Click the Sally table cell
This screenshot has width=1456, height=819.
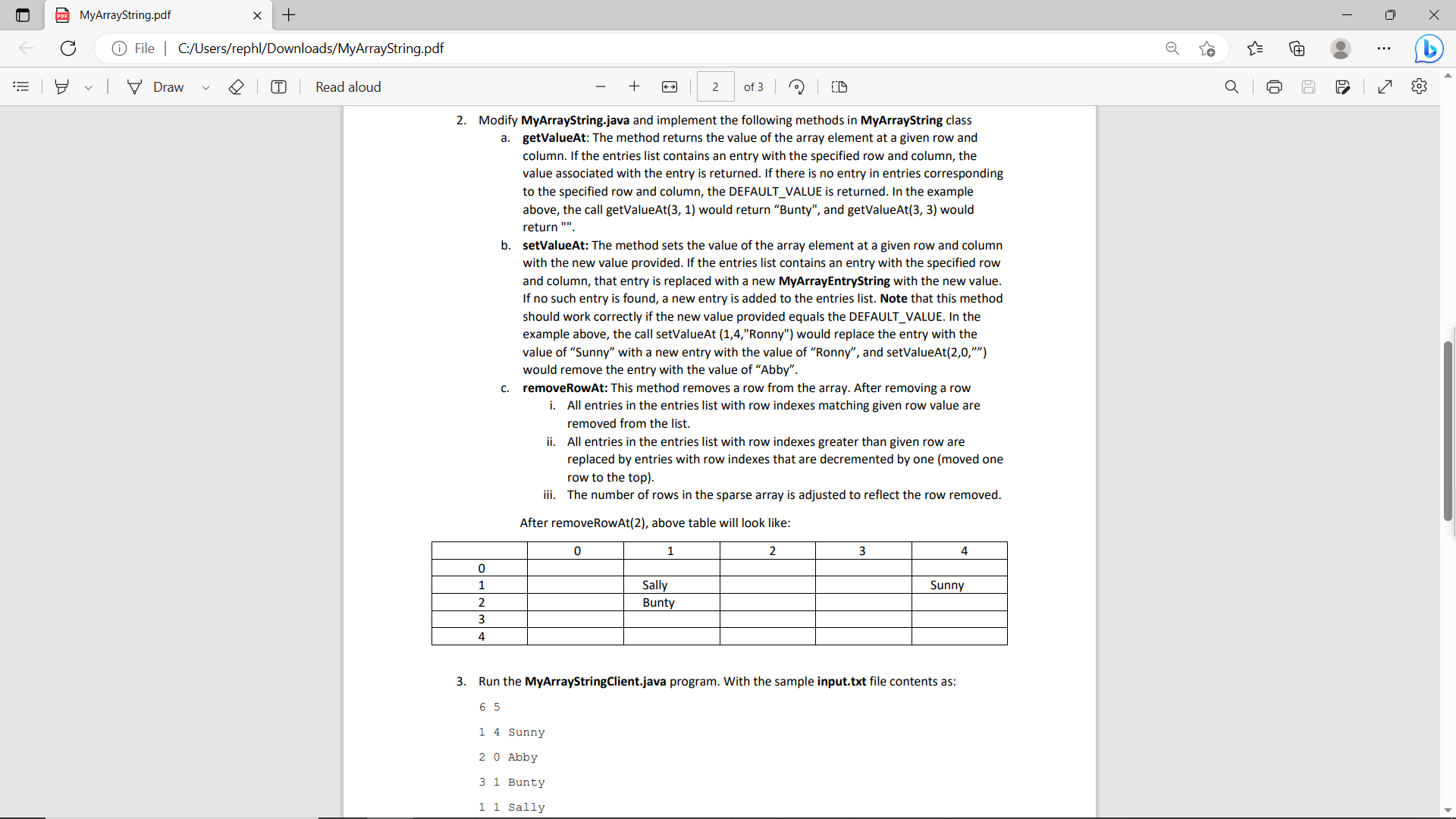tap(671, 585)
